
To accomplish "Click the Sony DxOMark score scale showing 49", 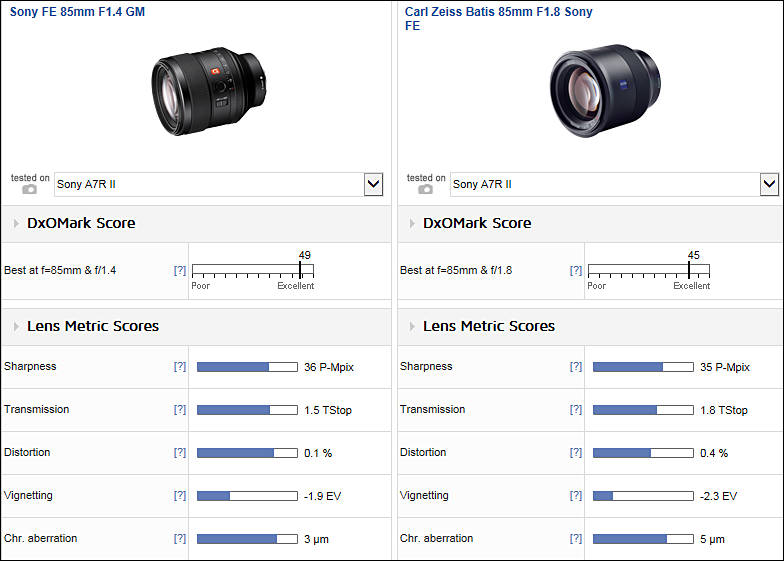I will [x=253, y=271].
